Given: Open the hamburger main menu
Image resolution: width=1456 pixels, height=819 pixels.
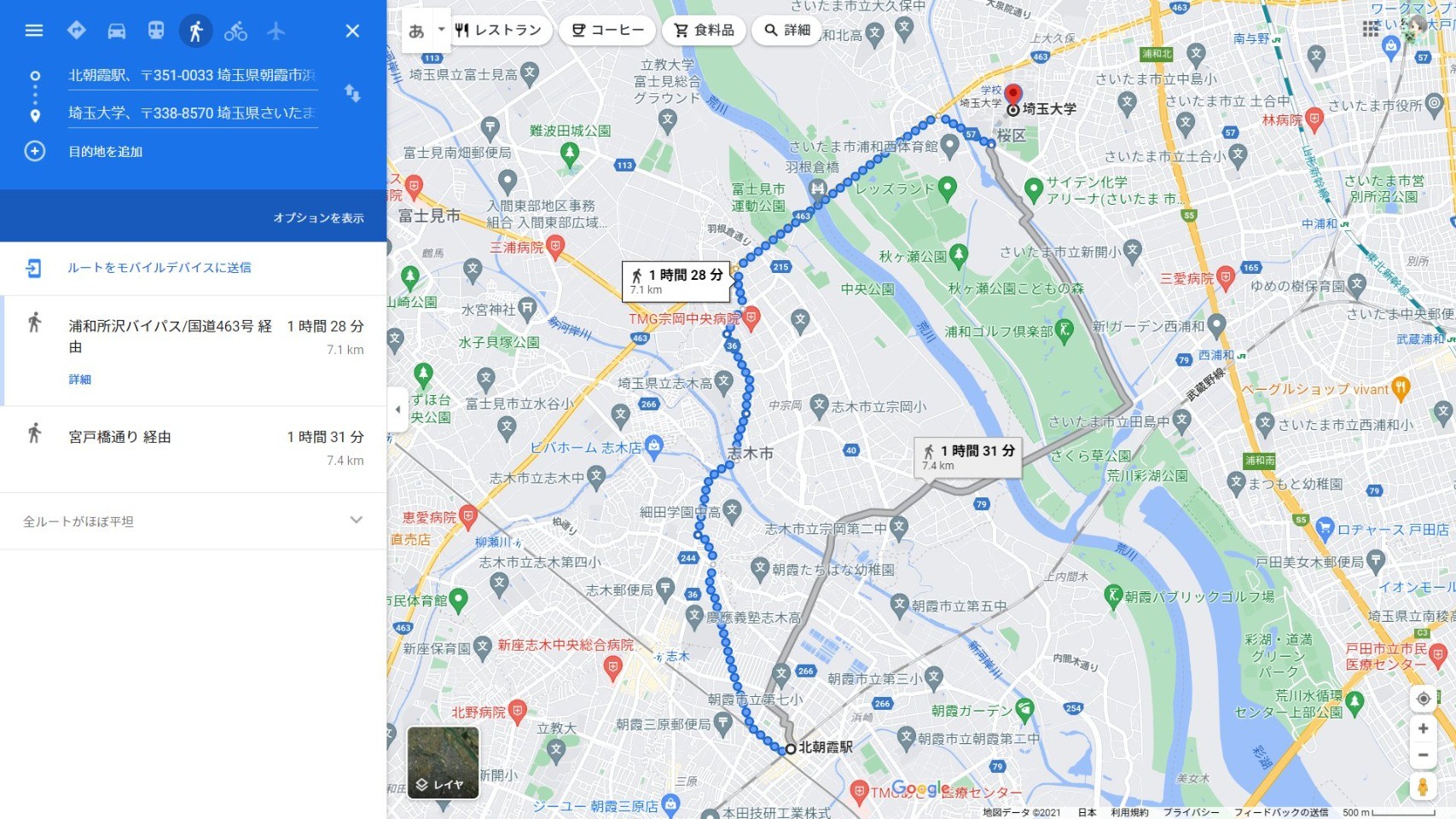Looking at the screenshot, I should [x=34, y=31].
